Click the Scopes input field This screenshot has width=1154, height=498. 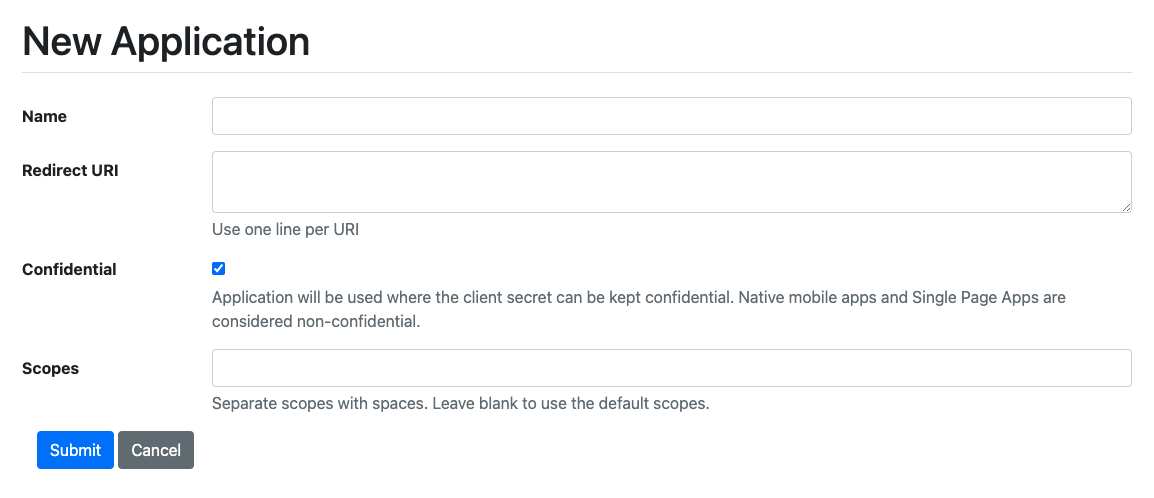coord(671,368)
